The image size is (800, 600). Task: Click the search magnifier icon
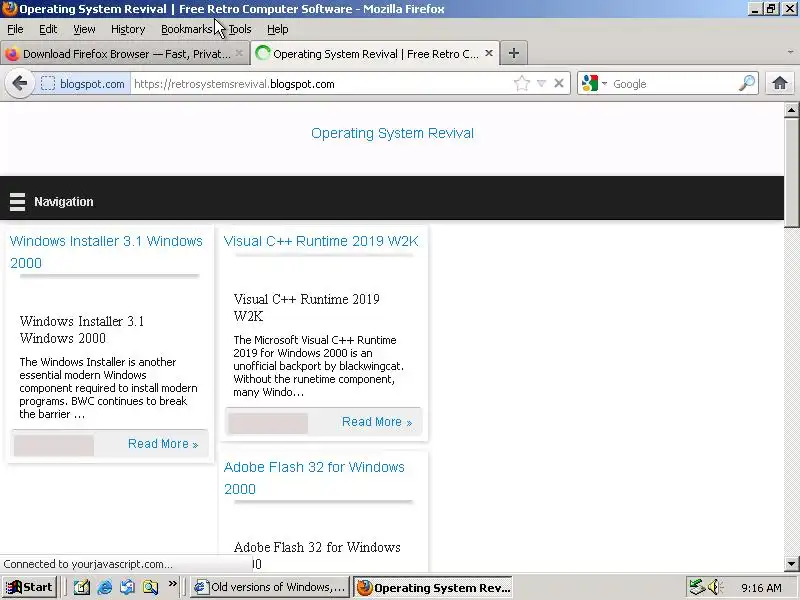click(x=747, y=83)
